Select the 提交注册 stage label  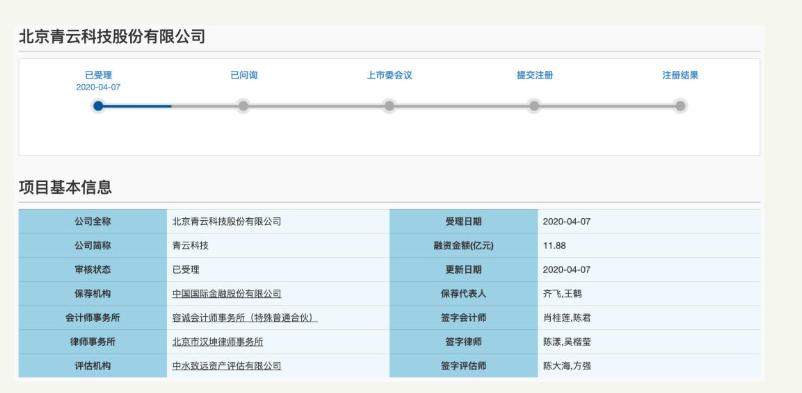tap(534, 75)
